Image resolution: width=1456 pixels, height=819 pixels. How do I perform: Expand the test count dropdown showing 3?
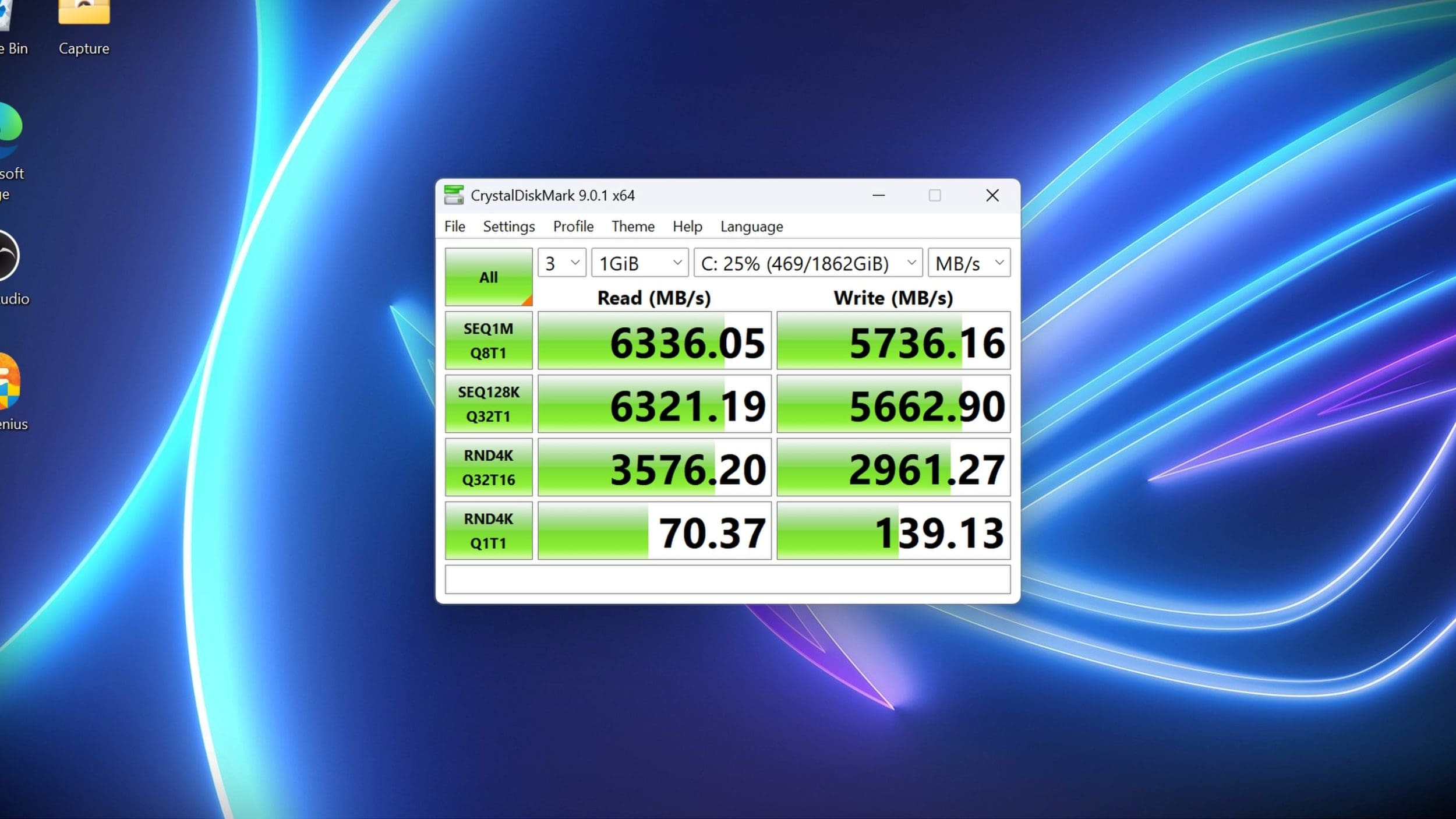click(561, 263)
